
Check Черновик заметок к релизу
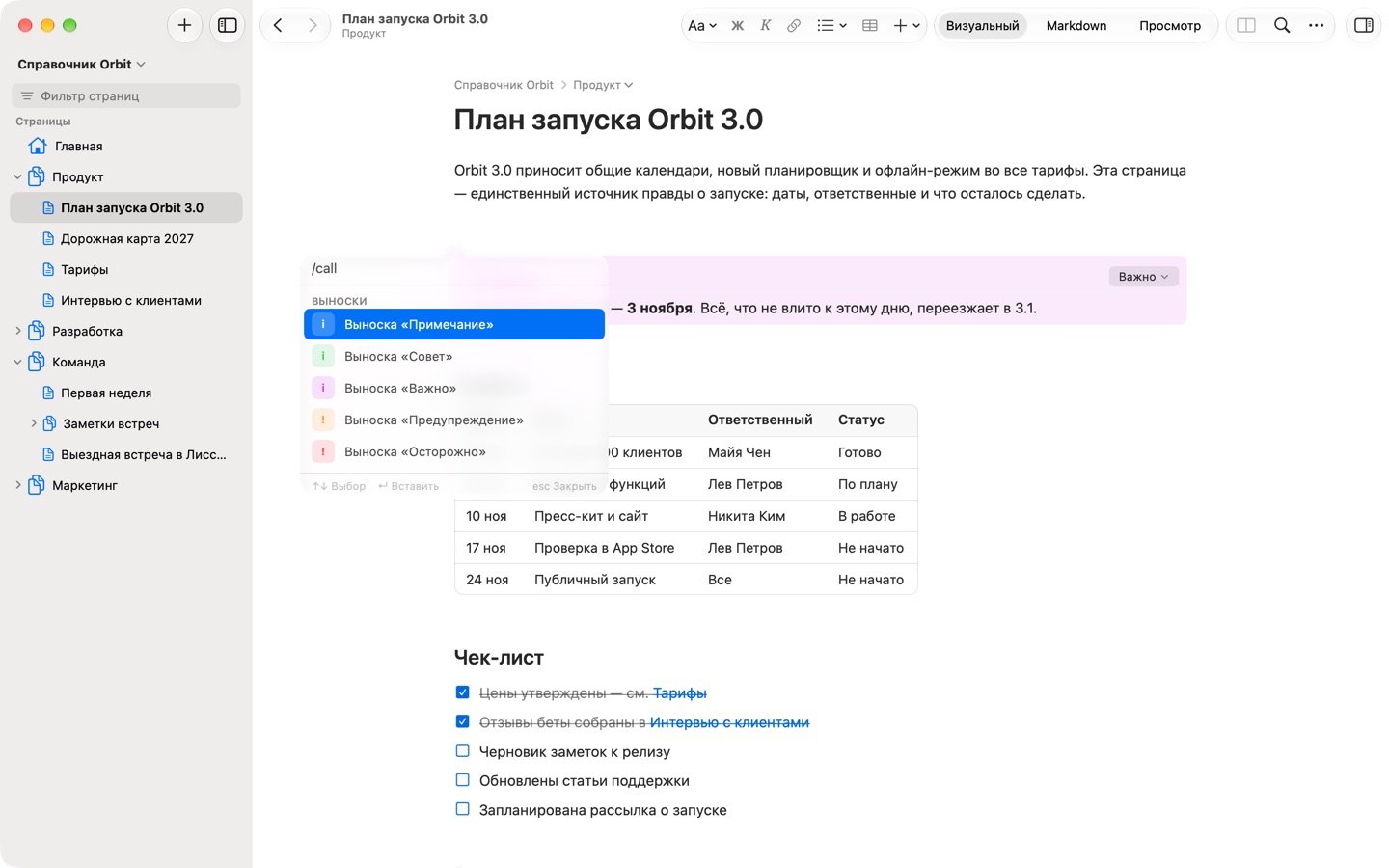coord(463,751)
